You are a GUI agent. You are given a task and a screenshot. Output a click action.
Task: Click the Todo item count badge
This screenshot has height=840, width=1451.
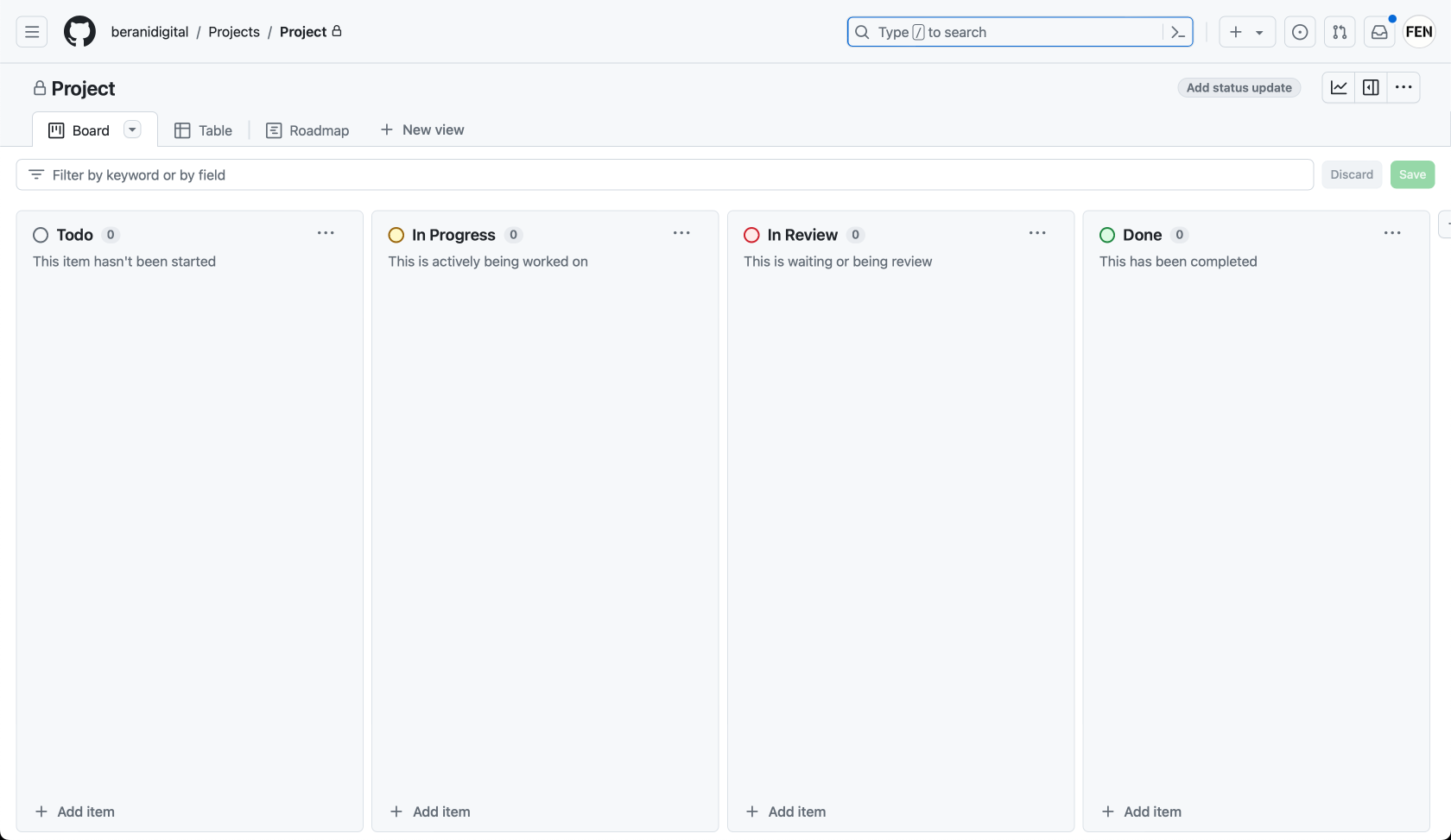[111, 235]
